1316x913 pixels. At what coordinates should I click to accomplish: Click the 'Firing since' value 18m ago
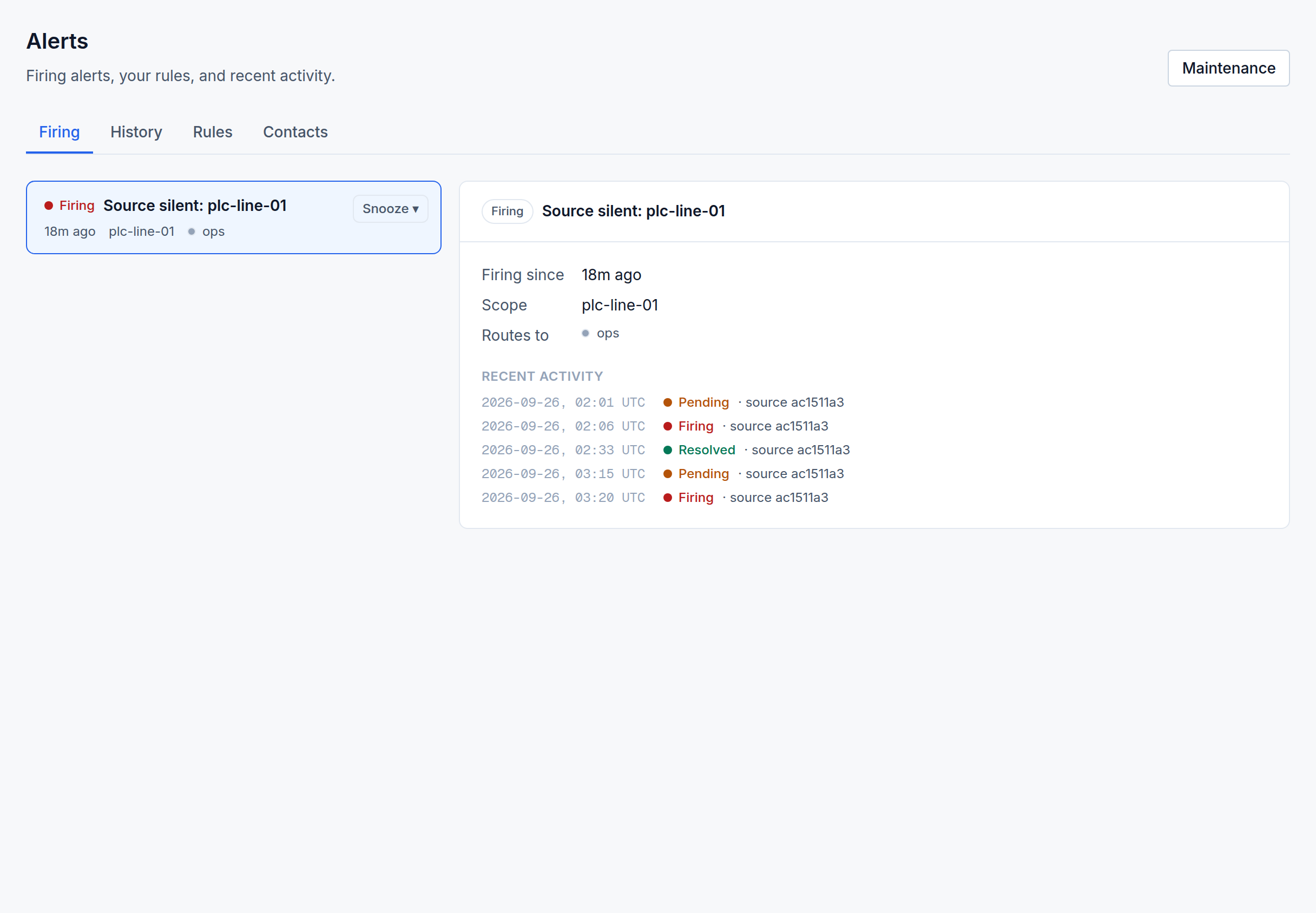click(x=611, y=275)
